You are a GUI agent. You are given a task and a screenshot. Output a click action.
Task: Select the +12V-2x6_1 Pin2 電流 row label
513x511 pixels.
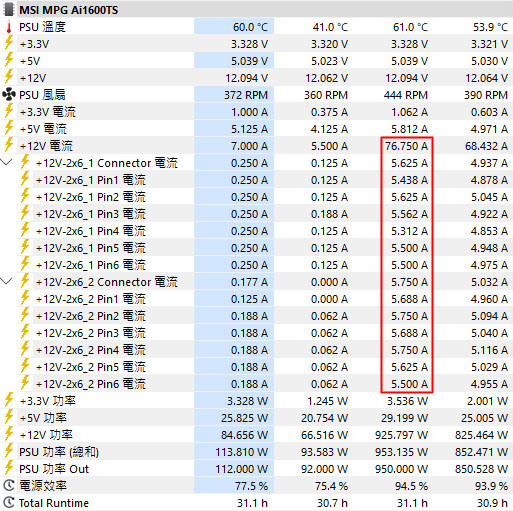(x=91, y=197)
